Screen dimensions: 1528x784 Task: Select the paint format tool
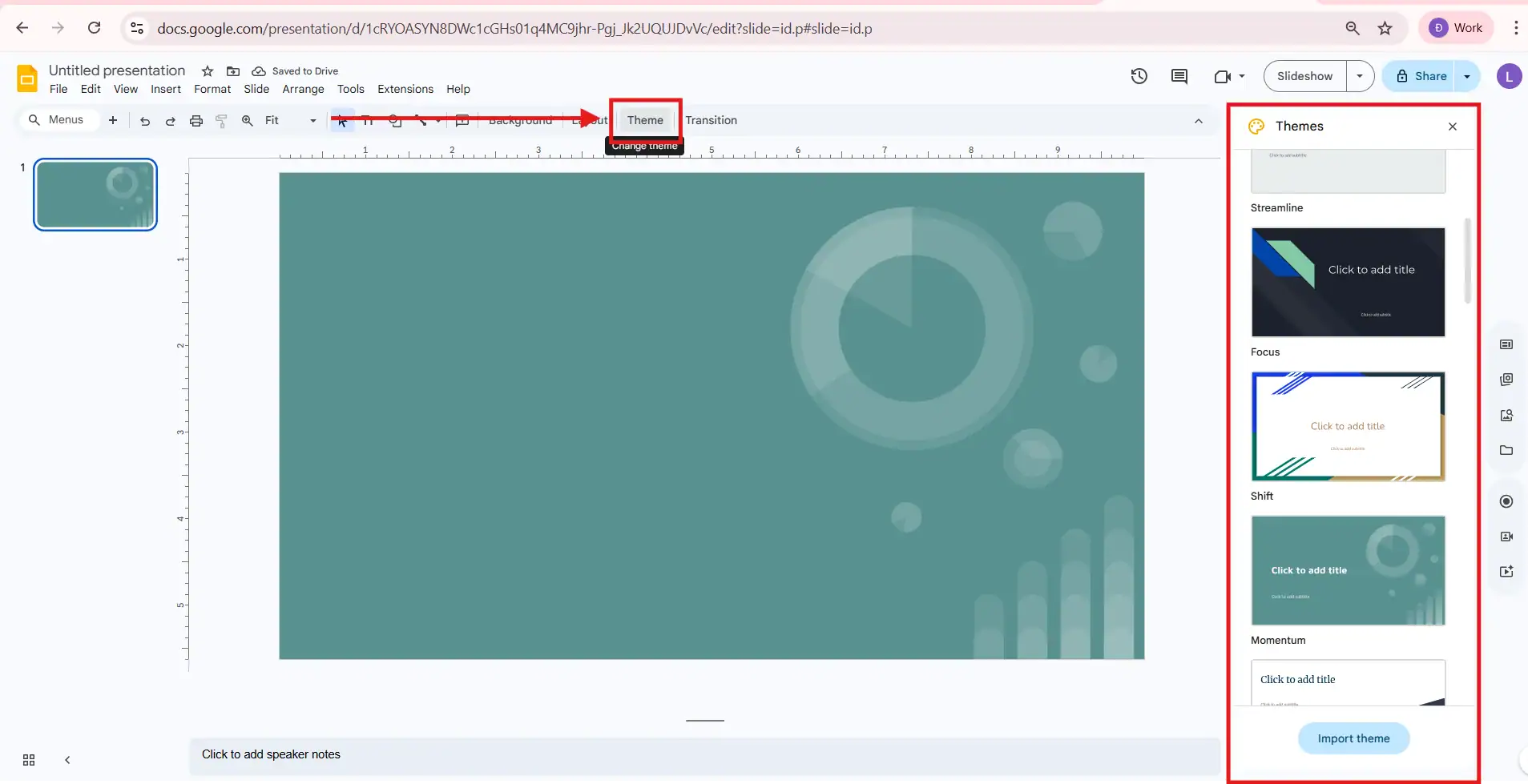click(x=221, y=120)
